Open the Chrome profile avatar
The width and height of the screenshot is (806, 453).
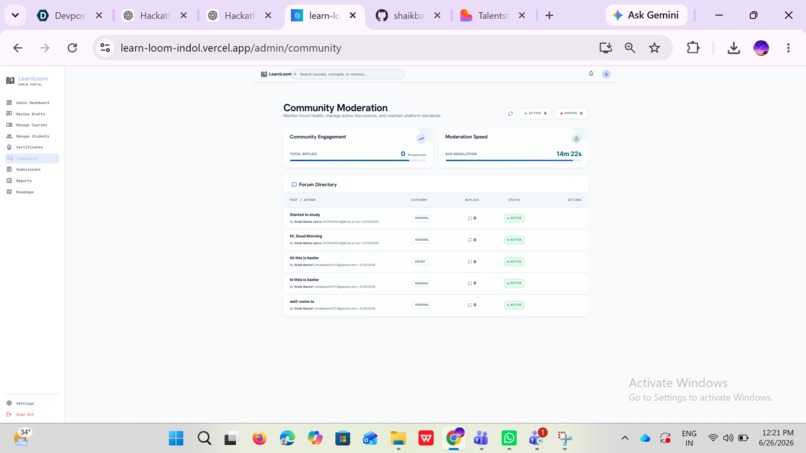pos(761,48)
